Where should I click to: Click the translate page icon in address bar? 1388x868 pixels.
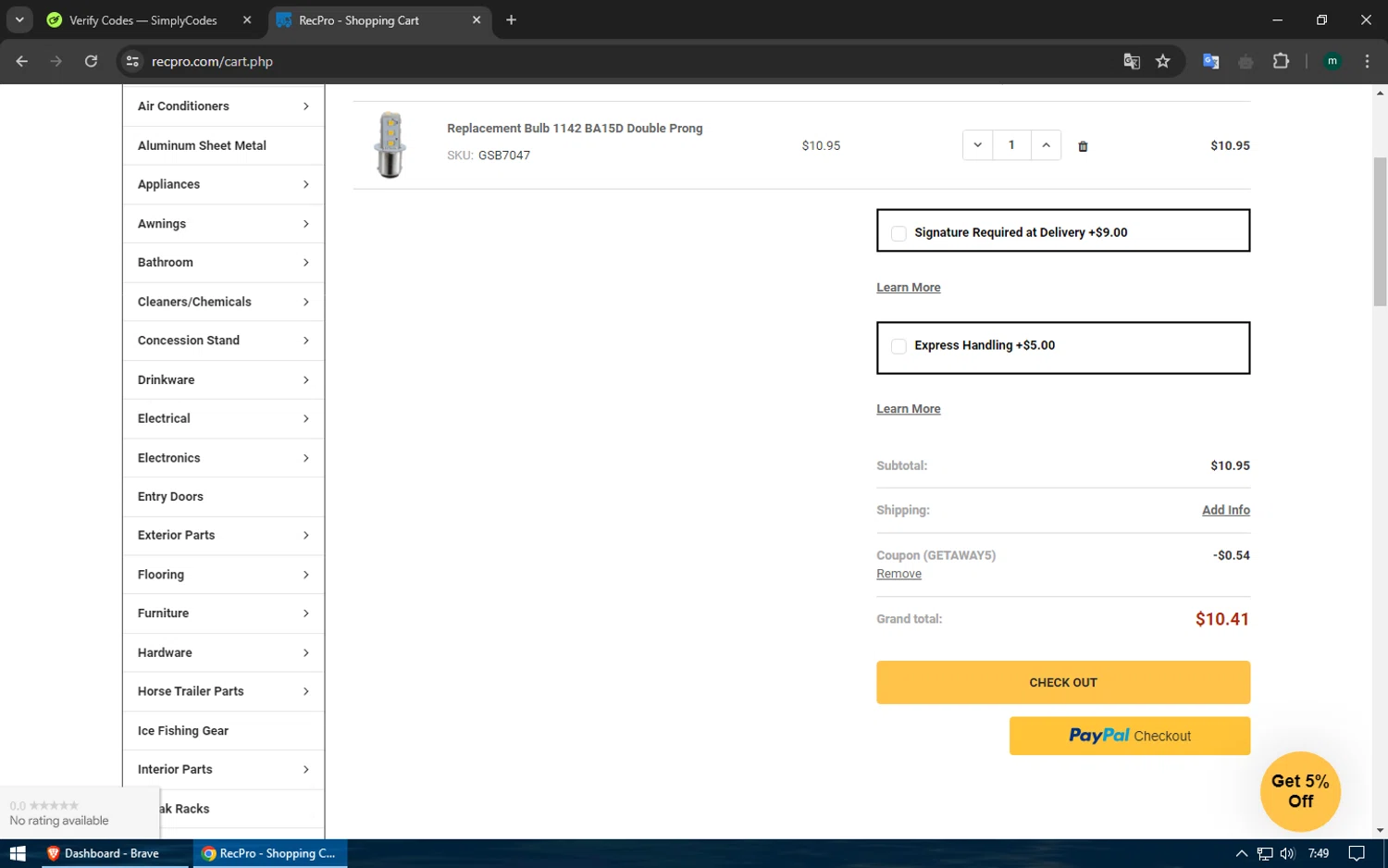pos(1132,61)
